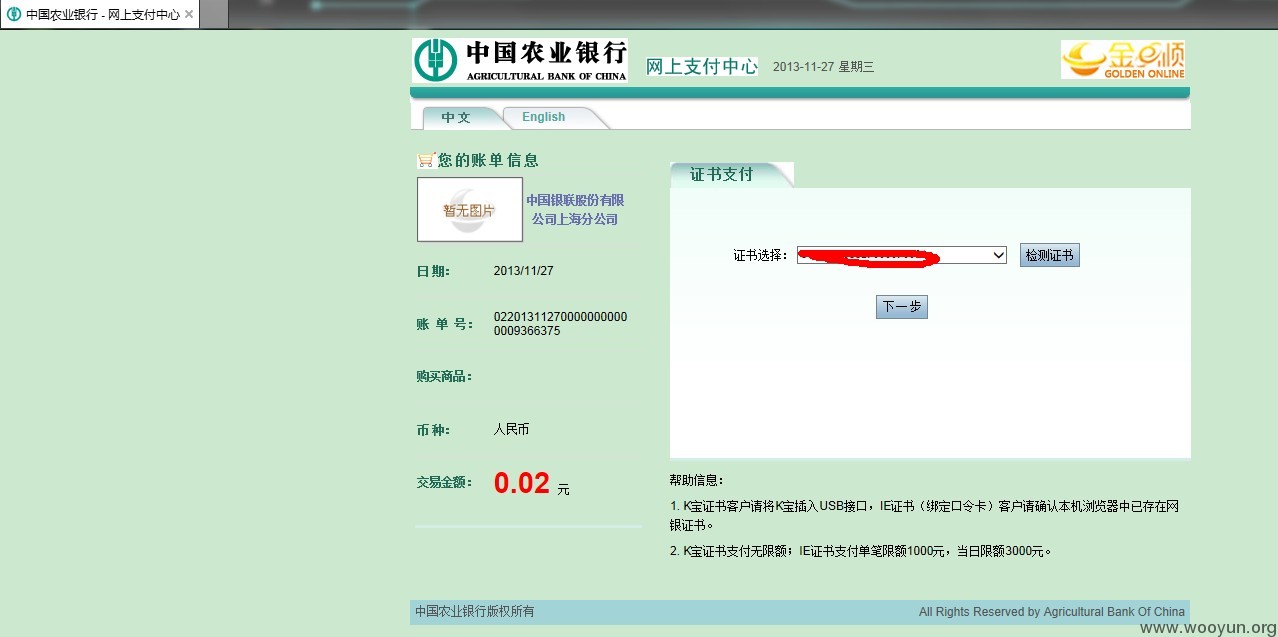Close the 中国农业银行 browser tab
Viewport: 1278px width, 637px height.
coord(189,15)
